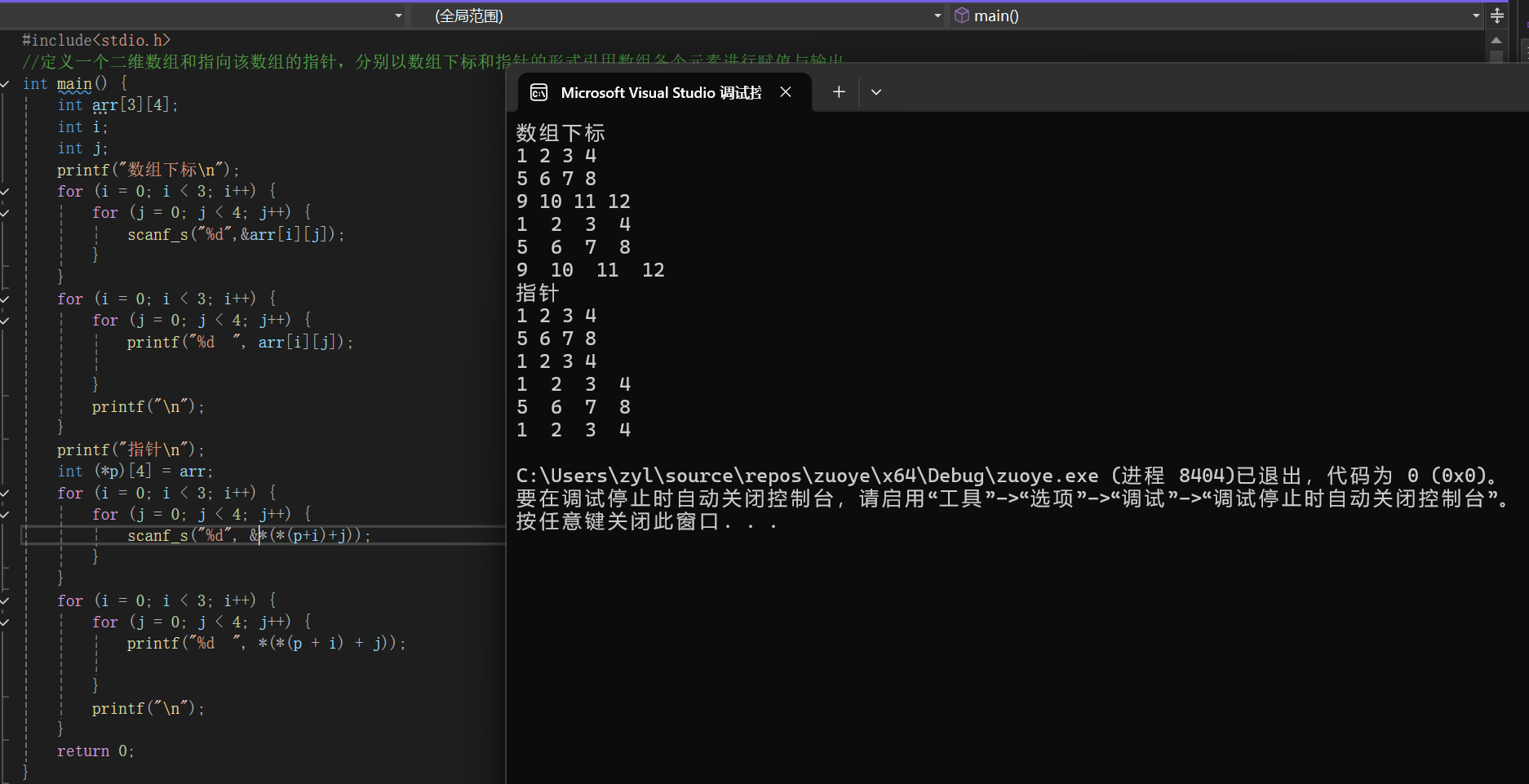Click the cube icon beside main()
The image size is (1529, 784).
pos(962,16)
